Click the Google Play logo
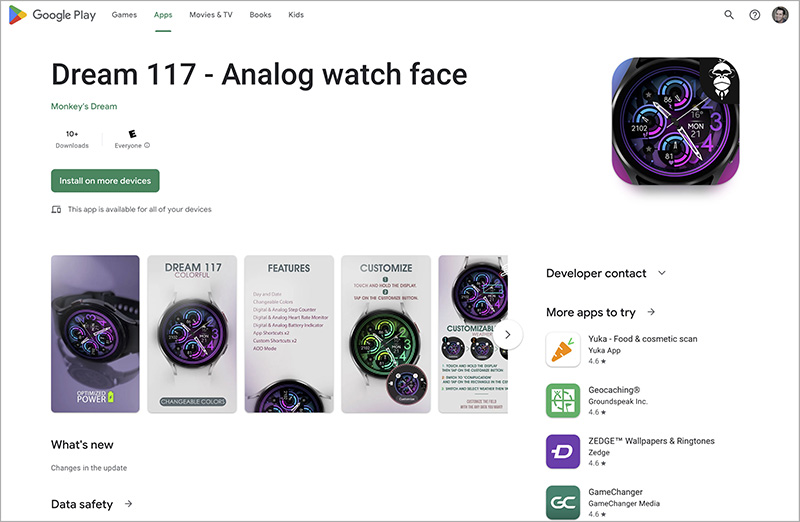The height and width of the screenshot is (522, 800). [53, 15]
